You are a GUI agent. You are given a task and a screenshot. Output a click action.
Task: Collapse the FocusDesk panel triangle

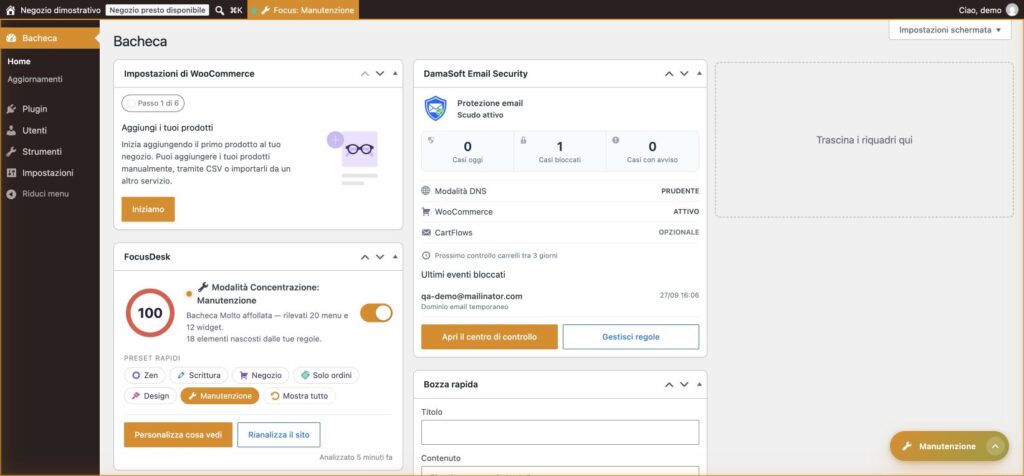point(395,257)
